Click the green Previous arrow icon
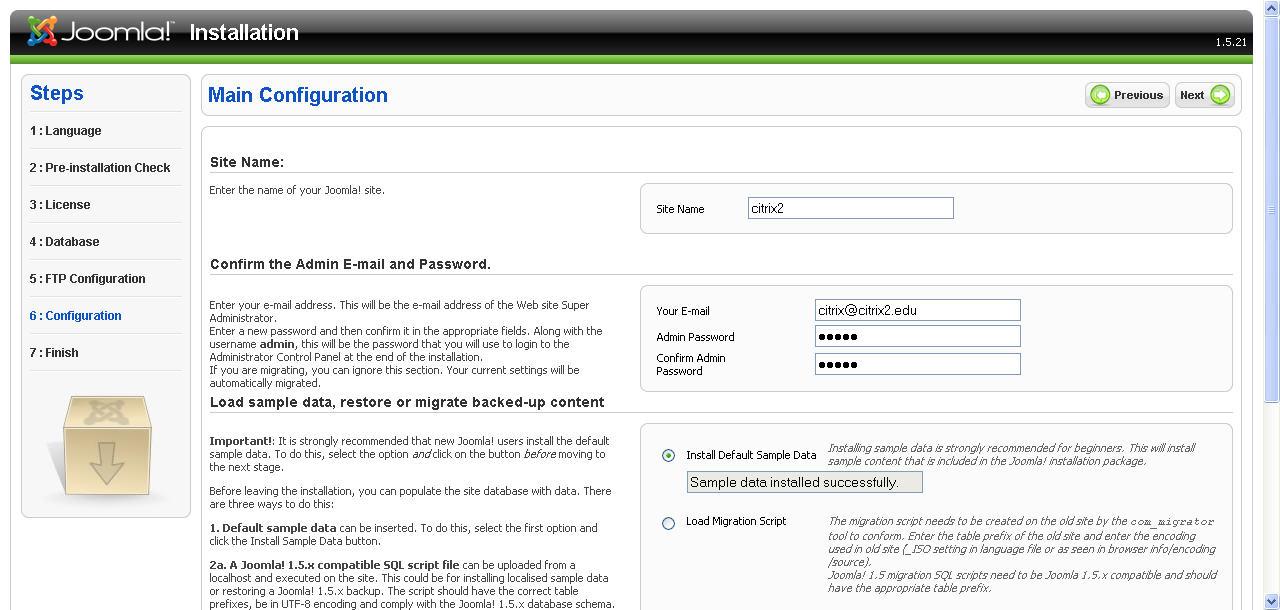 pyautogui.click(x=1100, y=95)
